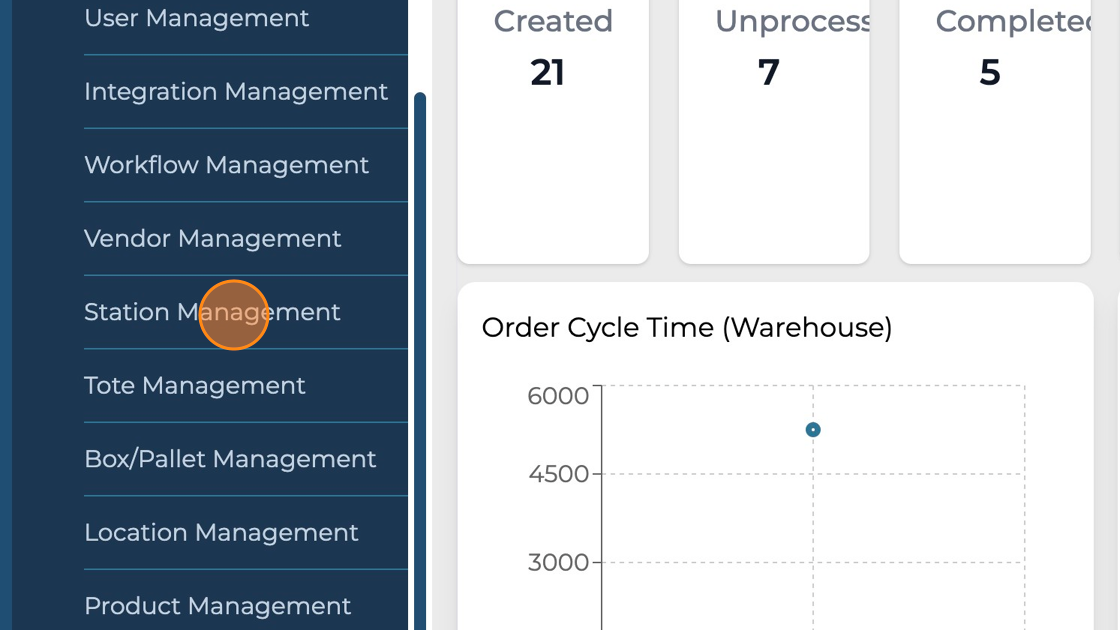Open Product Management menu item
This screenshot has height=630, width=1120.
pyautogui.click(x=218, y=606)
